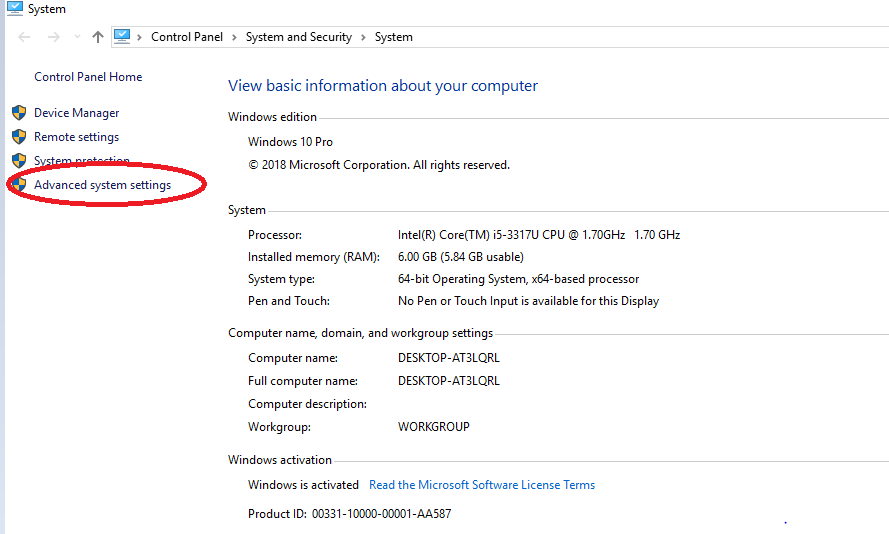This screenshot has height=534, width=889.
Task: Click the shield icon beside System protection
Action: click(19, 160)
